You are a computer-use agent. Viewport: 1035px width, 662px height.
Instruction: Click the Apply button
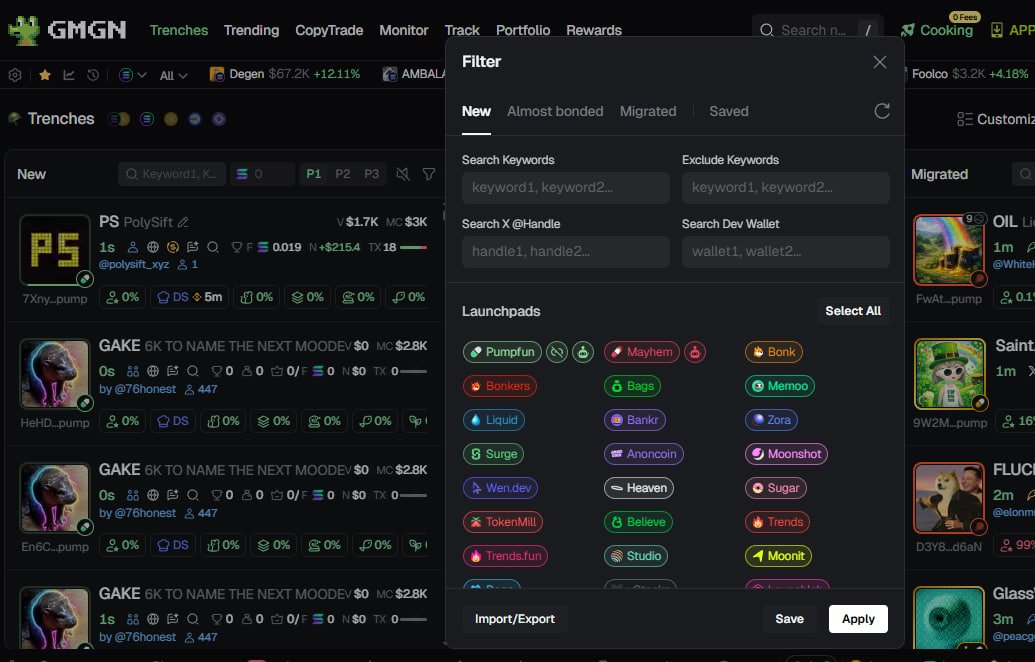858,619
